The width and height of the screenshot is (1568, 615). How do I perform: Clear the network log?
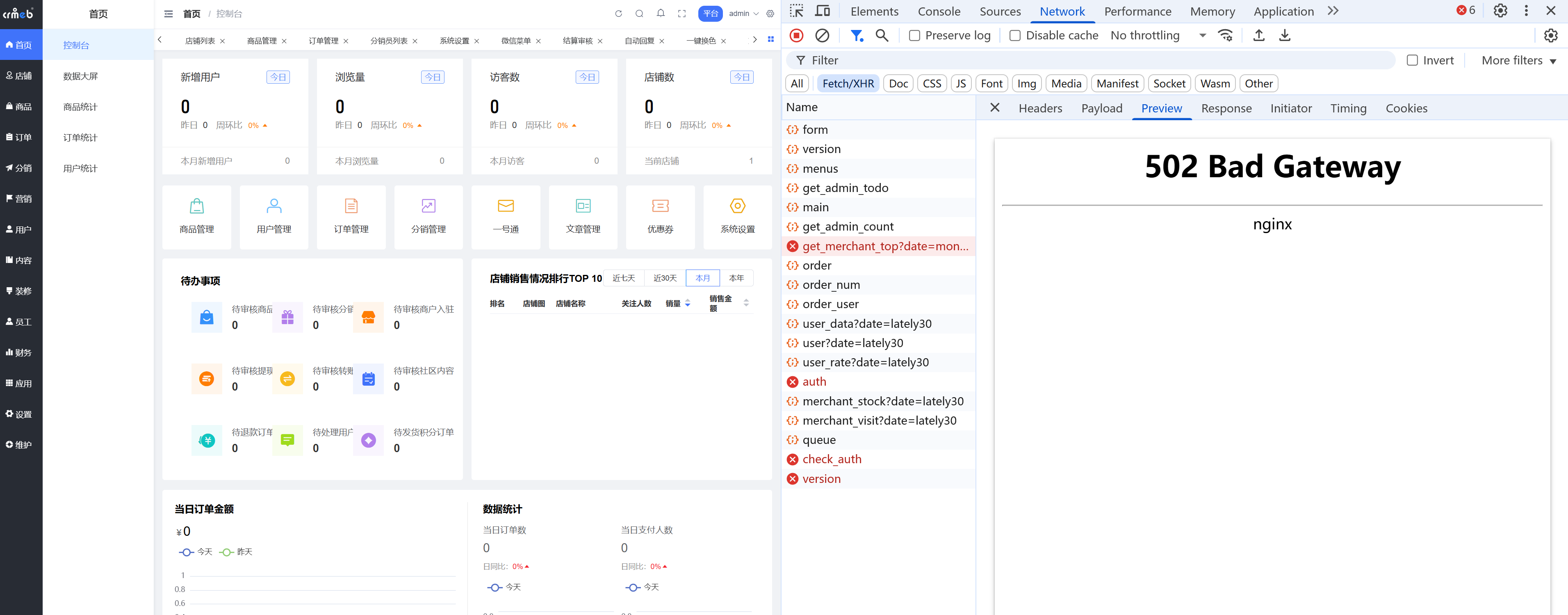(x=822, y=35)
